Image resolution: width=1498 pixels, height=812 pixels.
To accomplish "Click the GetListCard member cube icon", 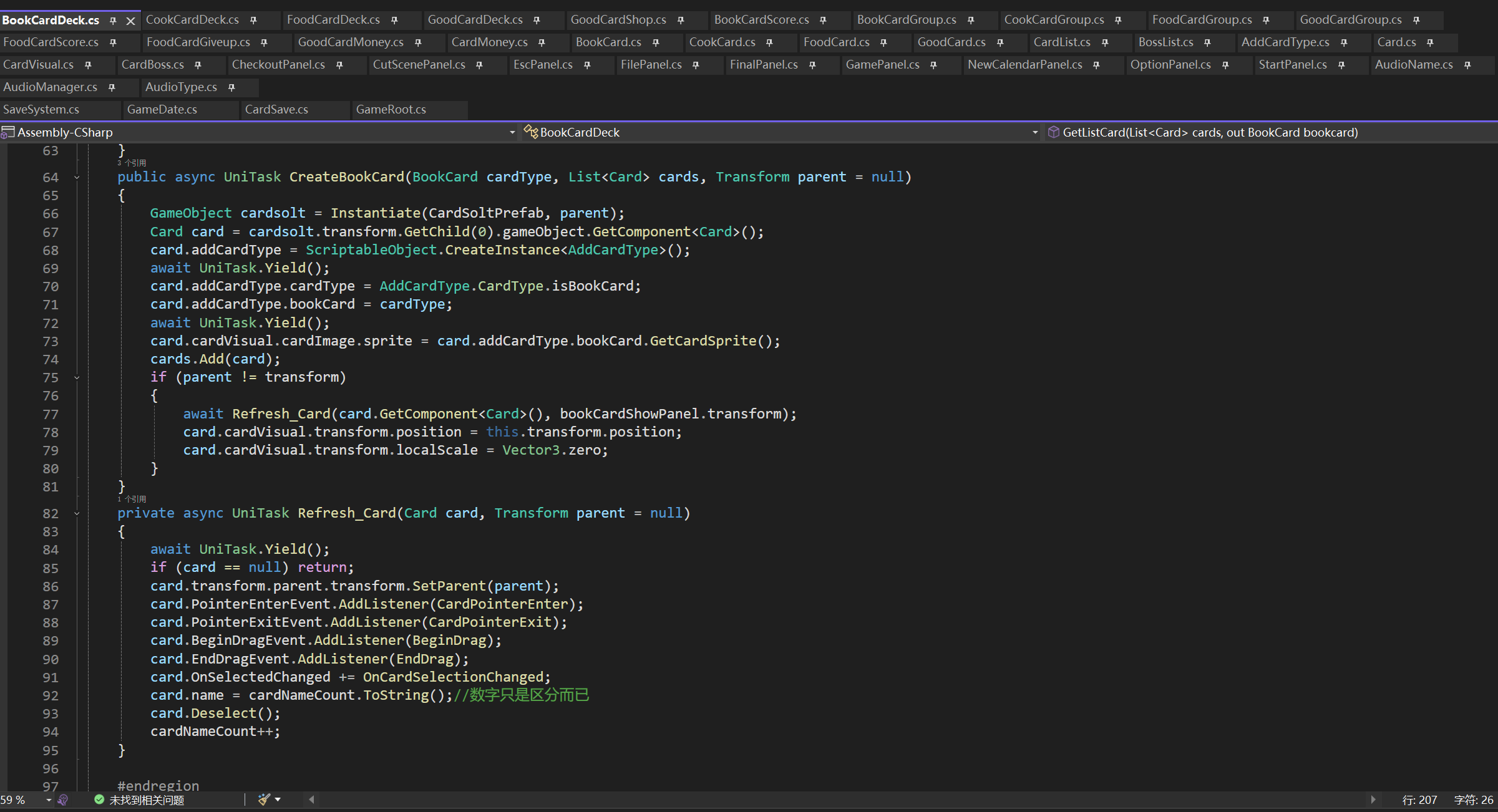I will click(1053, 132).
